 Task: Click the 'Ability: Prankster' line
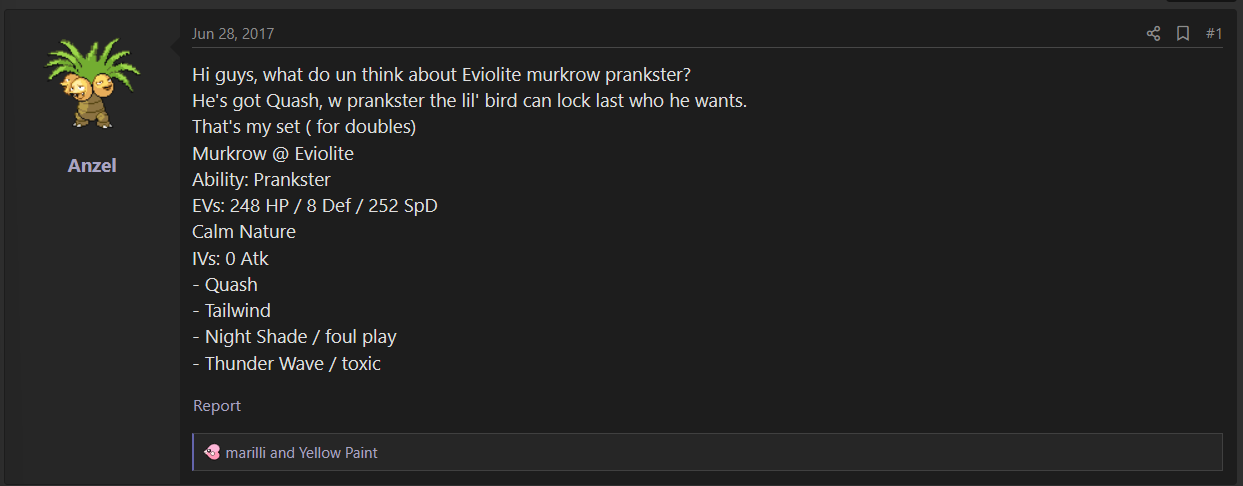[261, 180]
